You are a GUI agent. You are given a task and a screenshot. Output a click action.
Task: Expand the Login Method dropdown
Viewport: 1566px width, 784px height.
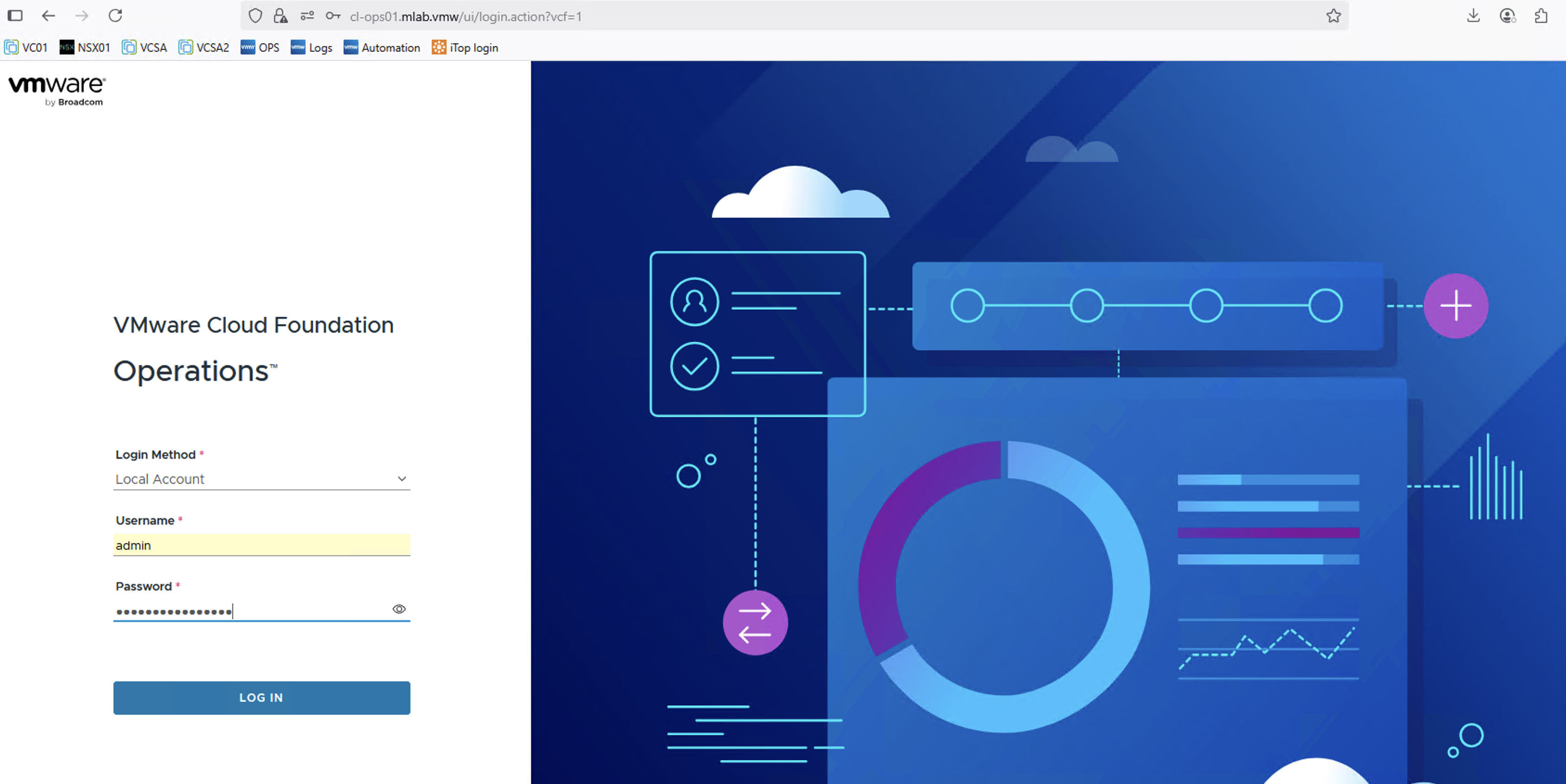[x=261, y=479]
